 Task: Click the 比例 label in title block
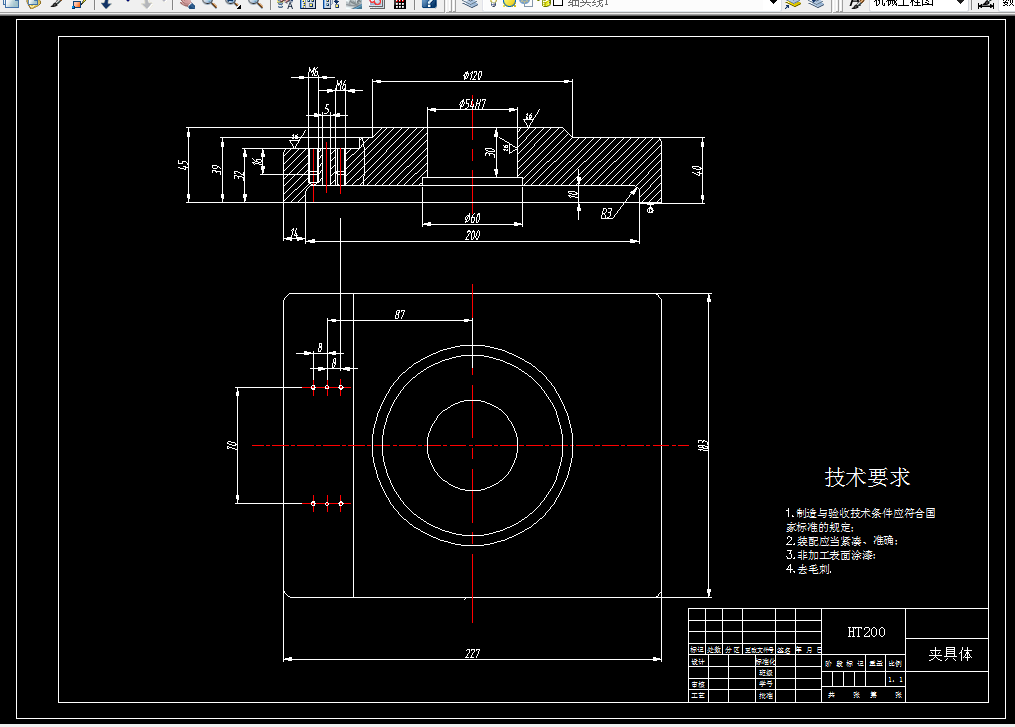895,664
